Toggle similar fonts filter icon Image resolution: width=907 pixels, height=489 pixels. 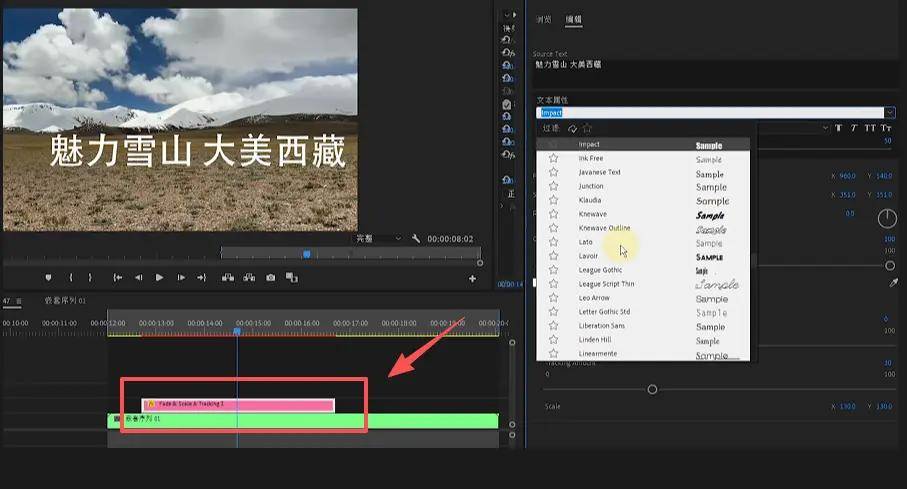click(x=573, y=128)
